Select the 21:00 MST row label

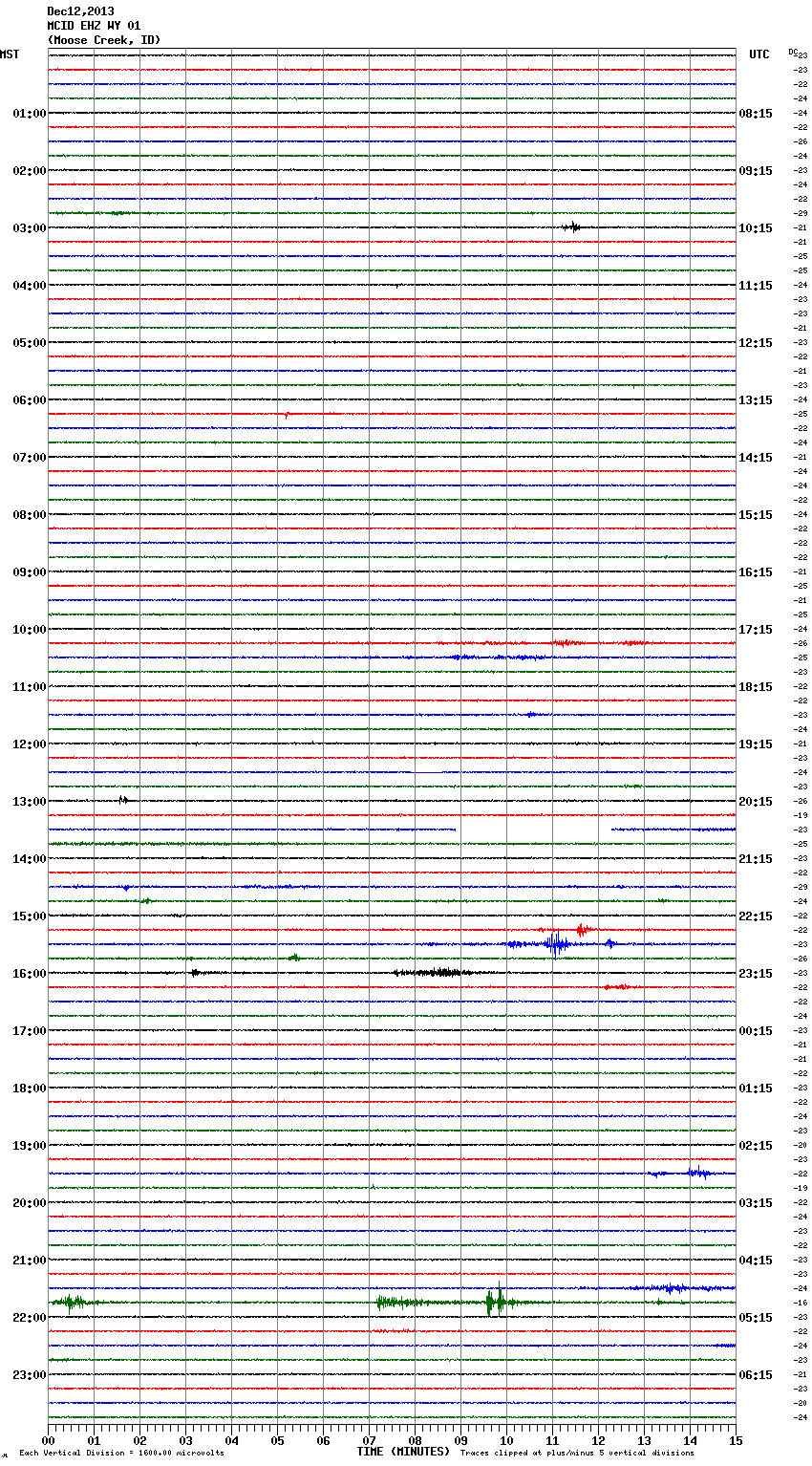[30, 1261]
